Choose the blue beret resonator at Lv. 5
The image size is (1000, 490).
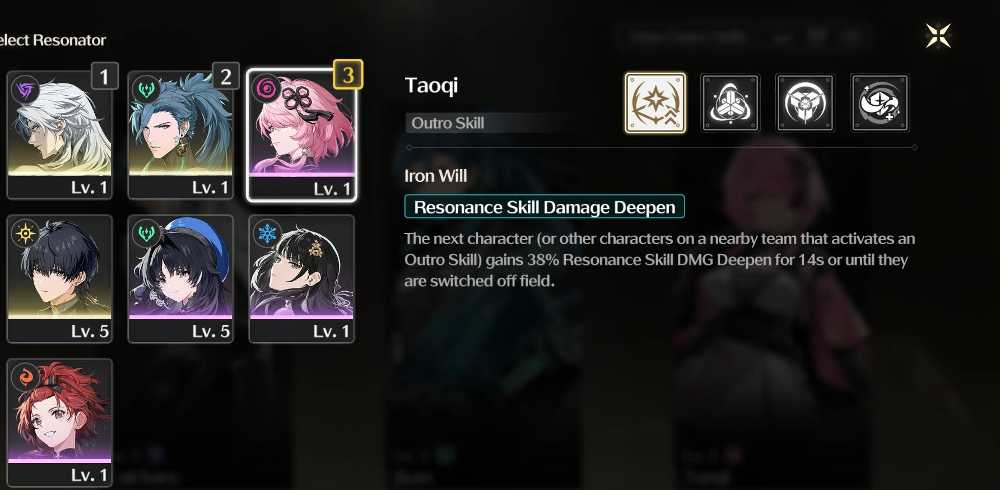(x=180, y=279)
